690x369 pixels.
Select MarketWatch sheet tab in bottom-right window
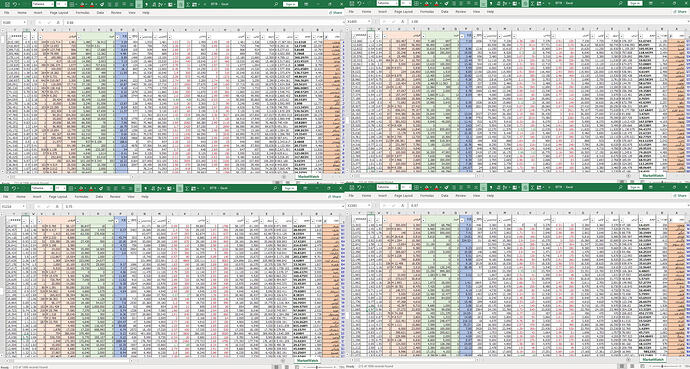tap(653, 359)
